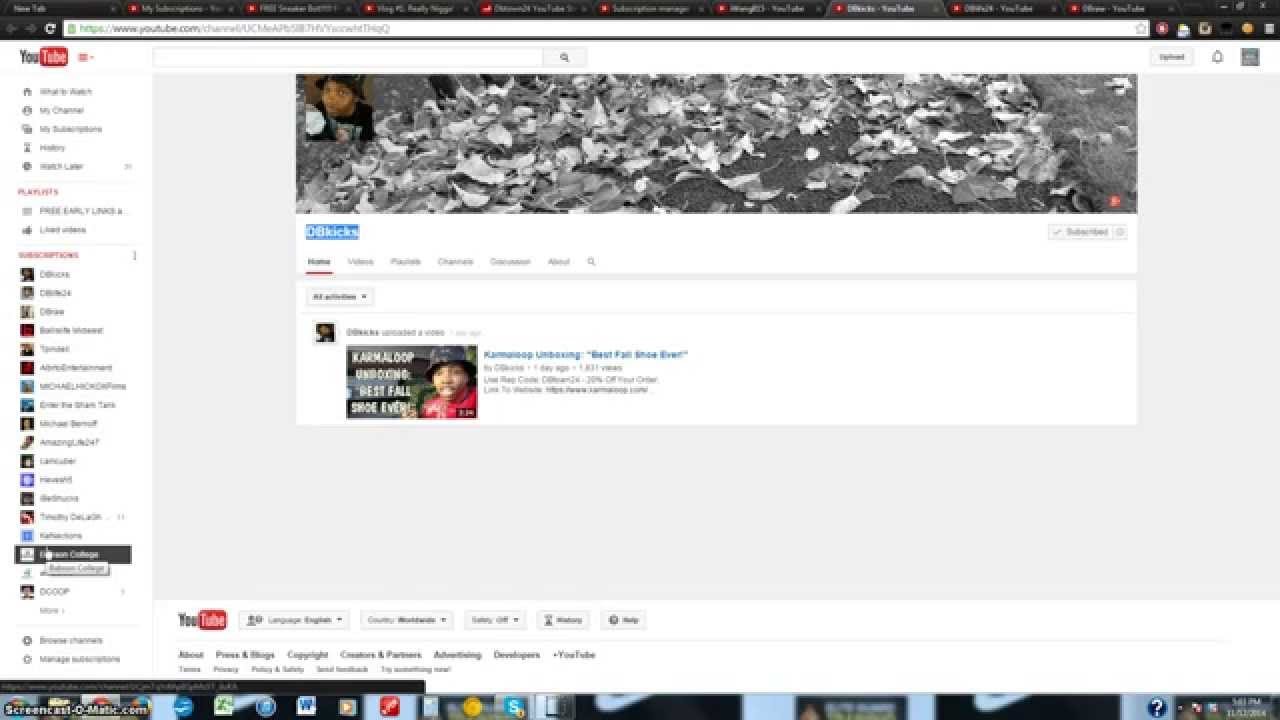Open the Karmaloop Unboxing video thumbnail
Screen dimensions: 1280x720
412,382
